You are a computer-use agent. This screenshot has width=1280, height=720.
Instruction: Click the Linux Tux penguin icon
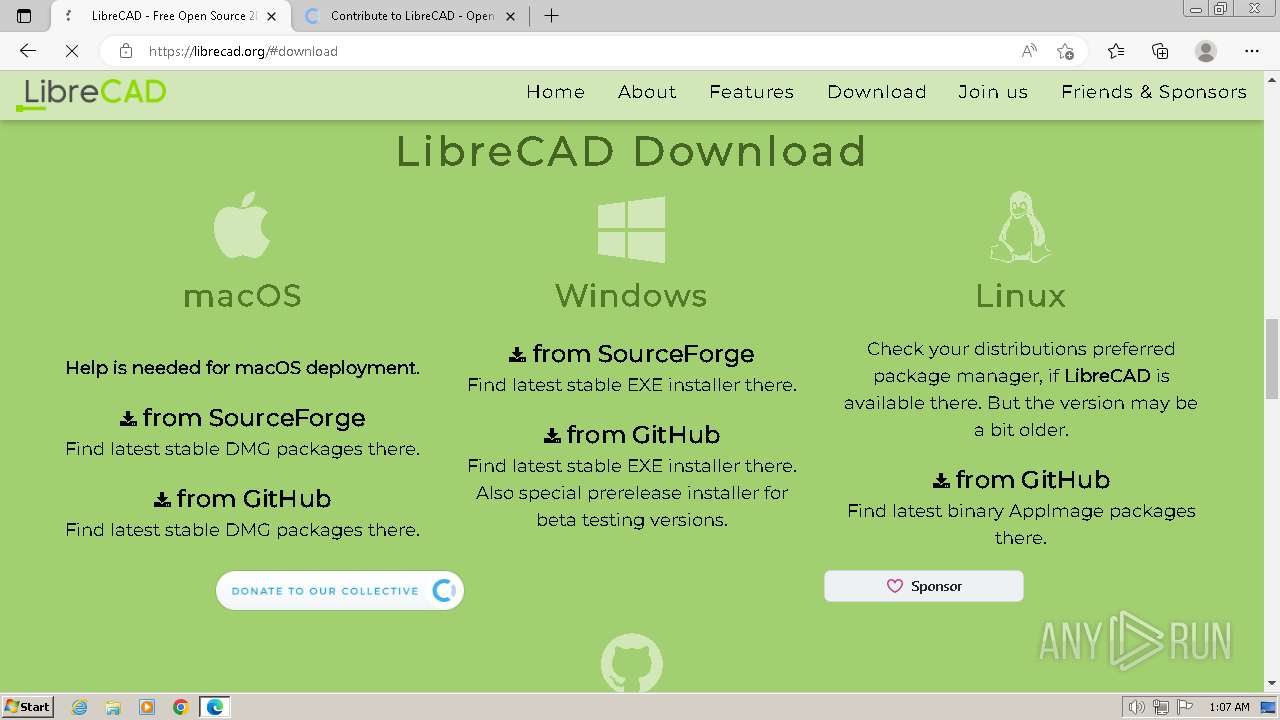(x=1020, y=227)
